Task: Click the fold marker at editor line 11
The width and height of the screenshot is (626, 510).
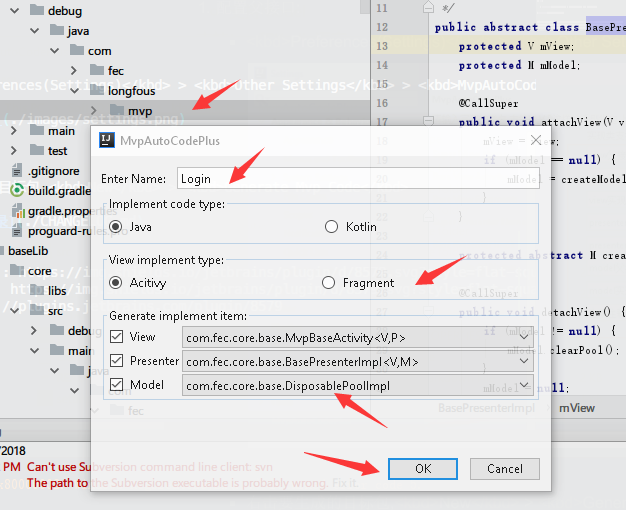Action: (428, 7)
